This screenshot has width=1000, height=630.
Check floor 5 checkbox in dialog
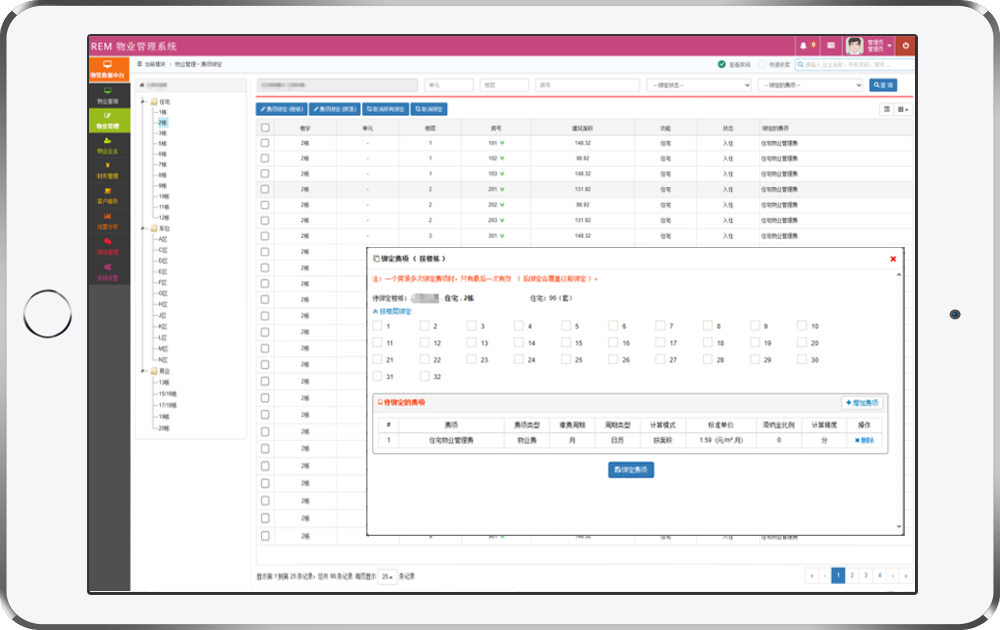pos(566,326)
